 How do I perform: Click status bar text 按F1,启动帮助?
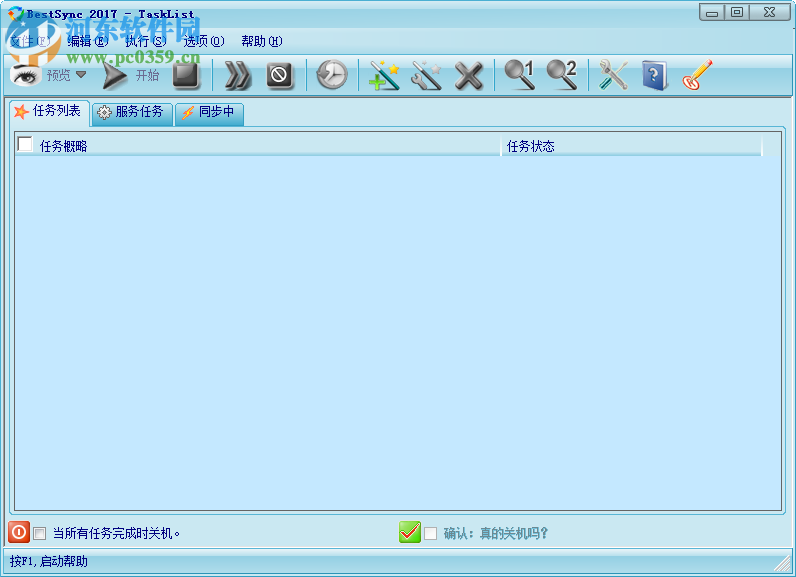[x=49, y=561]
